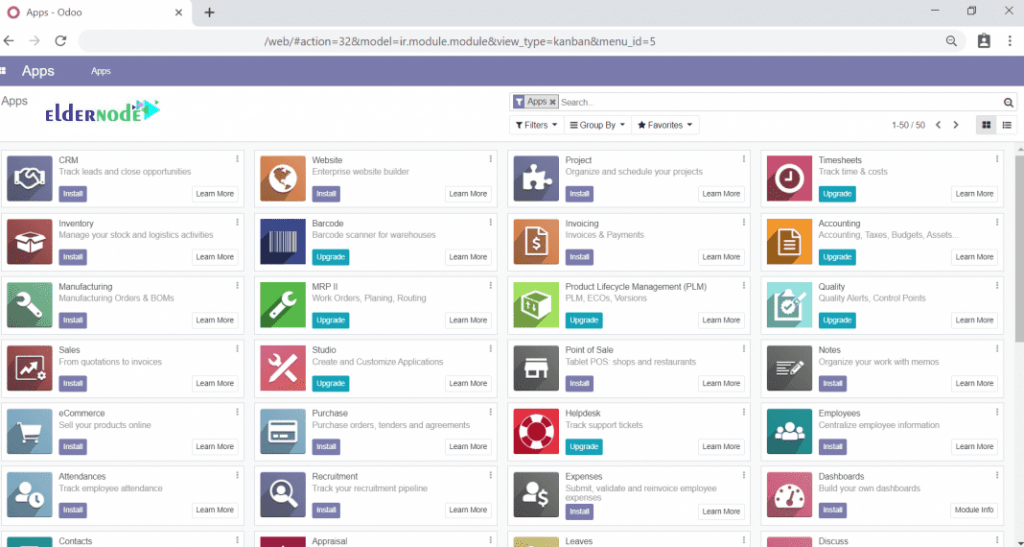Click the Barcode app icon
Screen dimensions: 1024x547
tap(283, 241)
